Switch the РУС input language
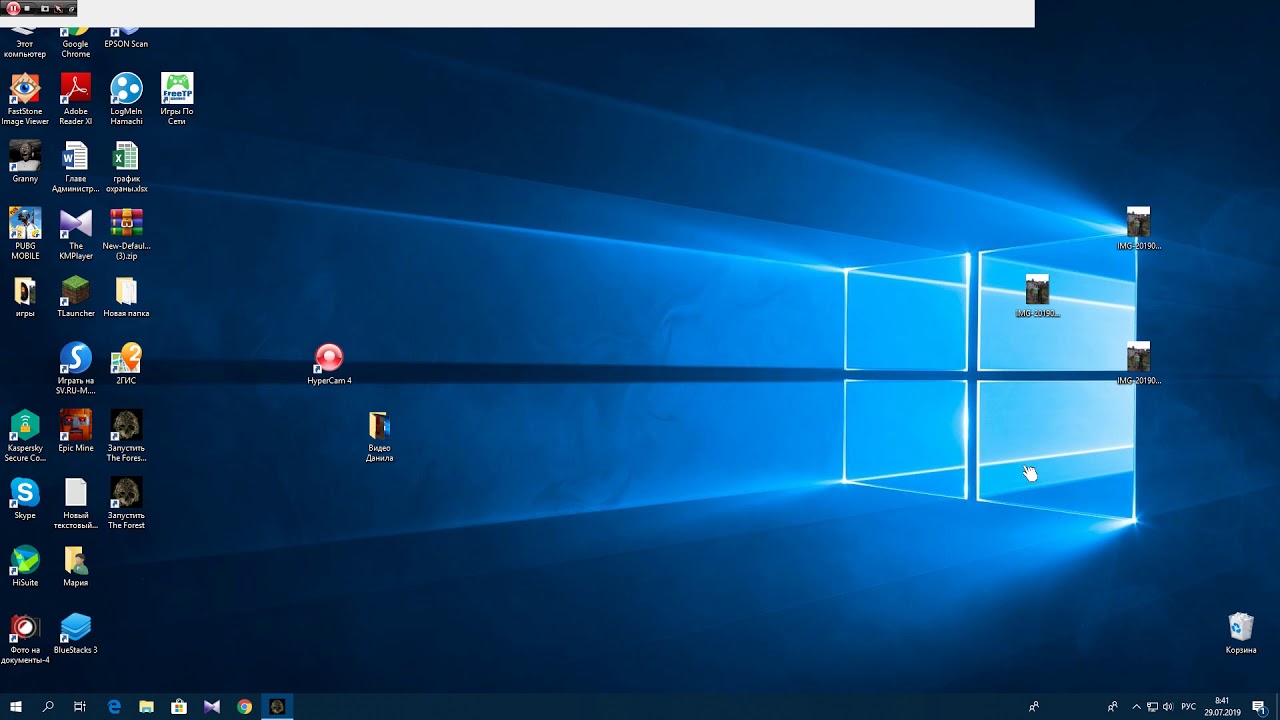The width and height of the screenshot is (1280, 720). click(x=1189, y=707)
